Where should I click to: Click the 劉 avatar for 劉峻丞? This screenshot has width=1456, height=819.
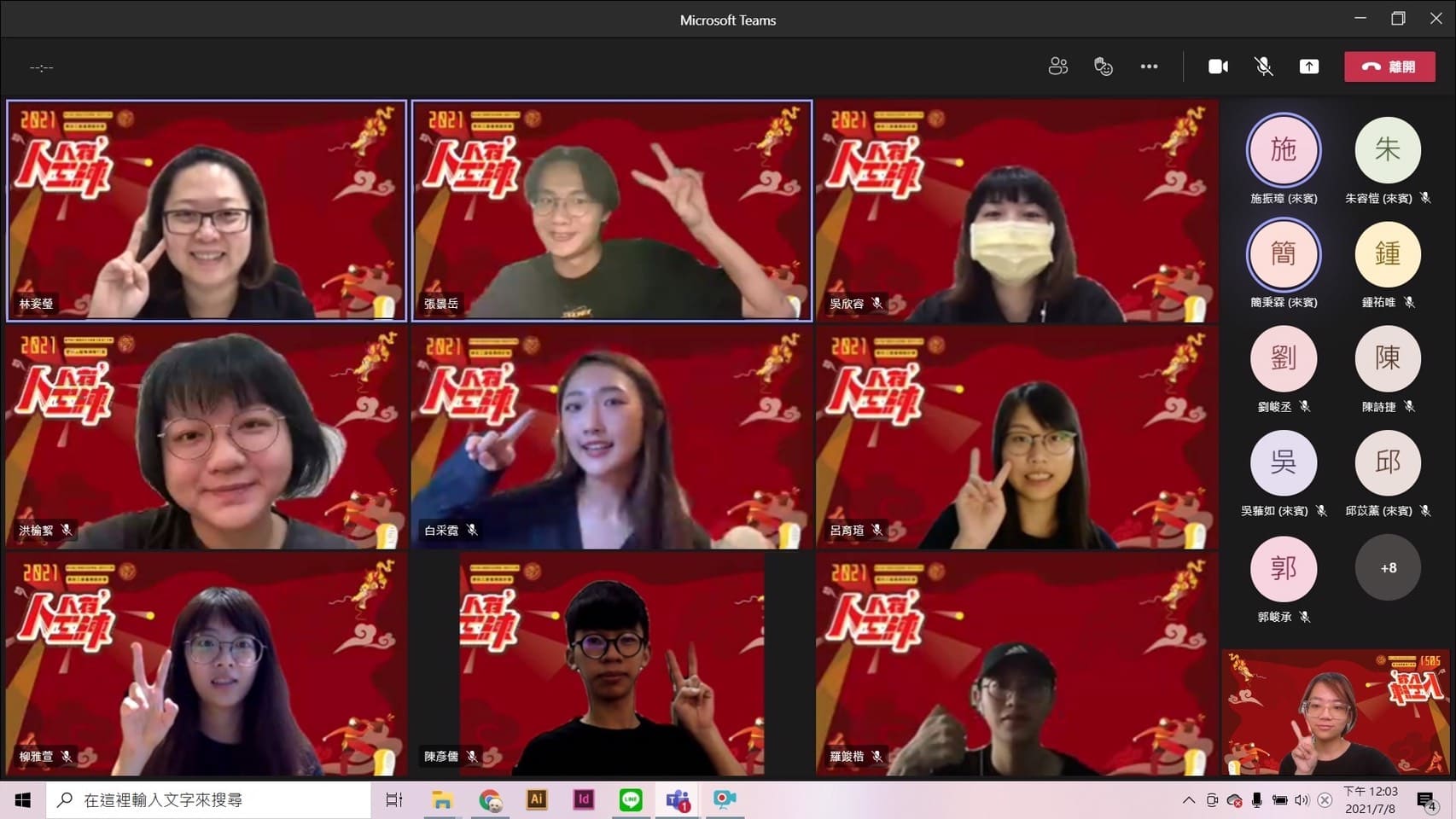pos(1284,358)
